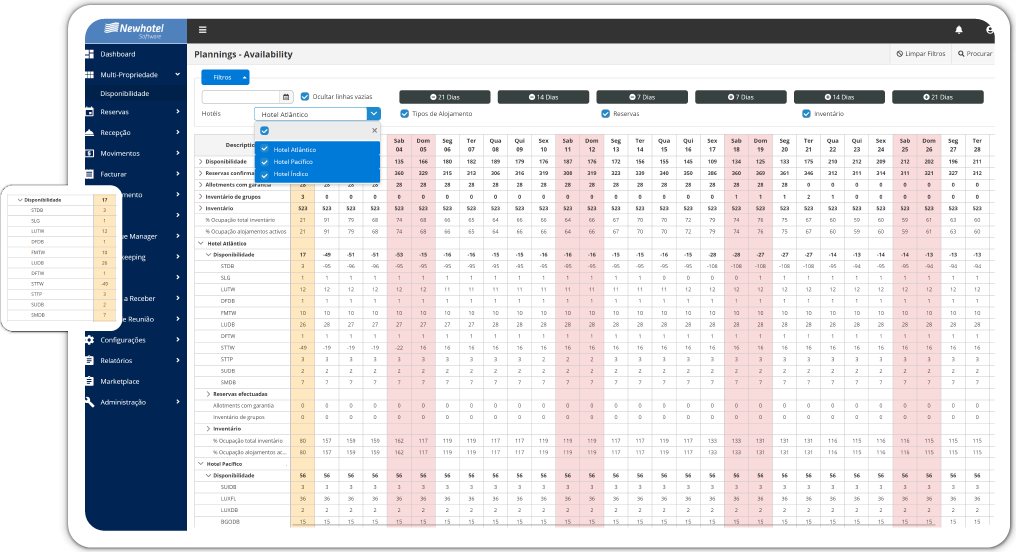The height and width of the screenshot is (552, 1016).
Task: Click the Movimentos money icon in sidebar
Action: (90, 154)
